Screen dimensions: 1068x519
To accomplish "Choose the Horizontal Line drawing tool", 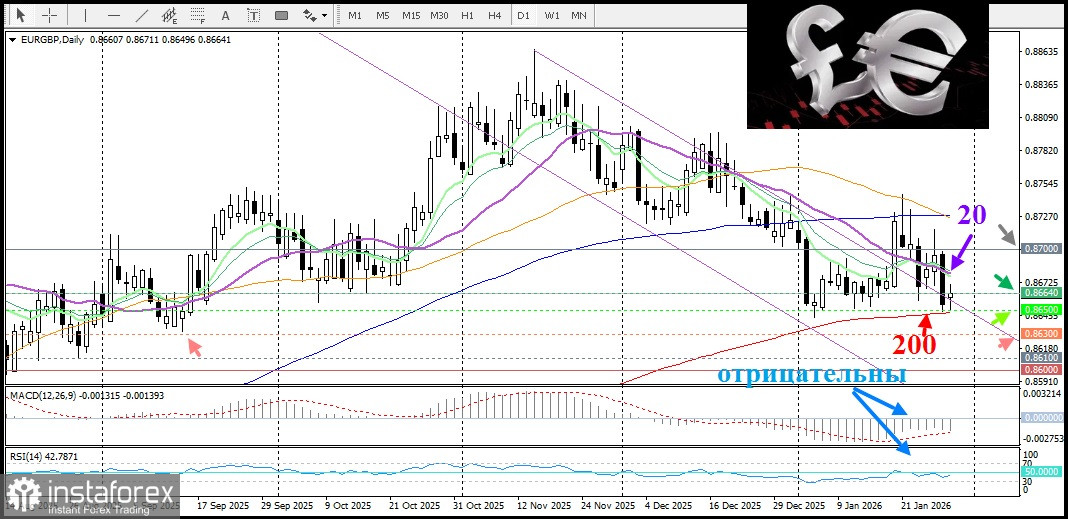I will click(114, 14).
